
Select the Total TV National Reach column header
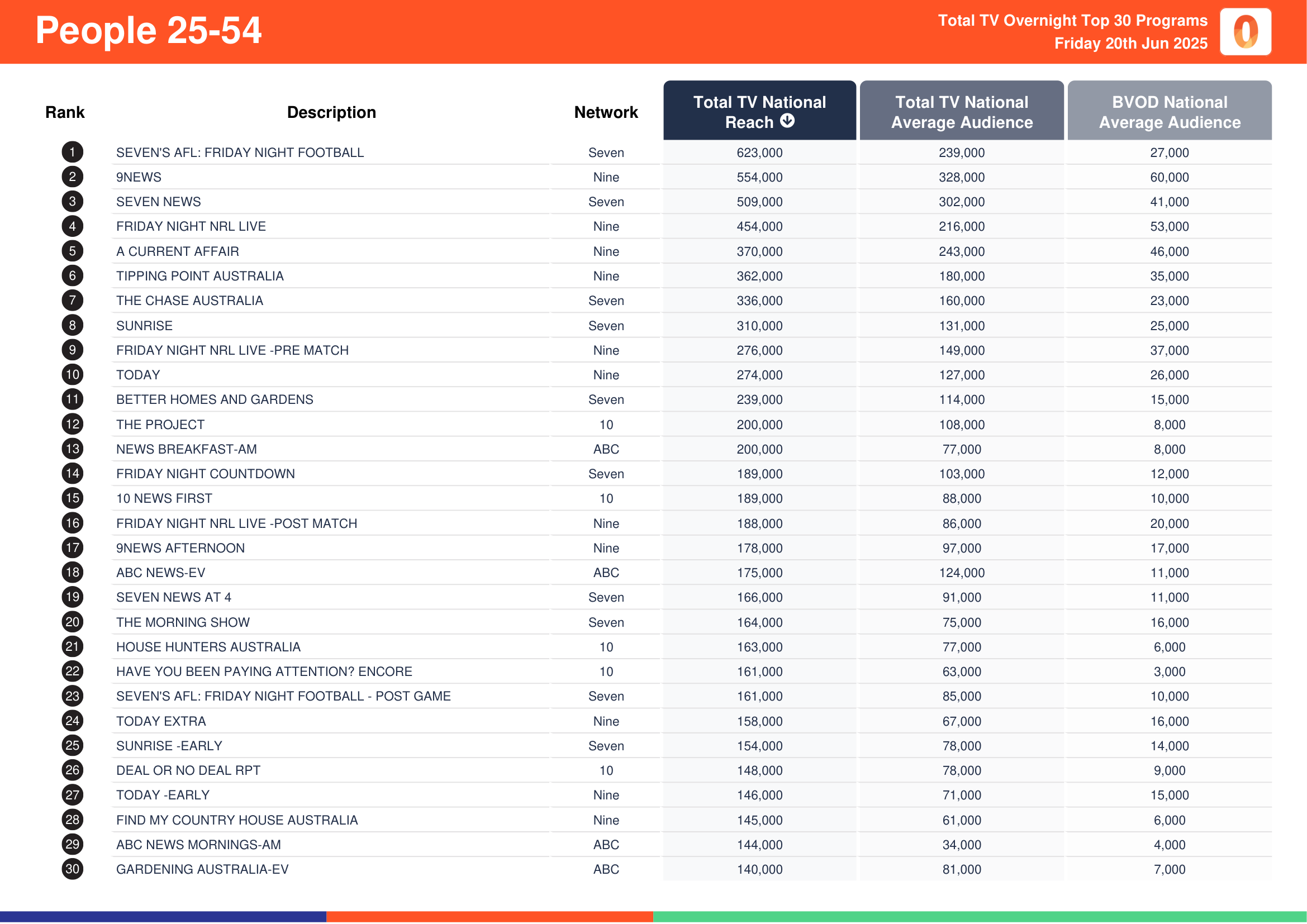coord(759,111)
